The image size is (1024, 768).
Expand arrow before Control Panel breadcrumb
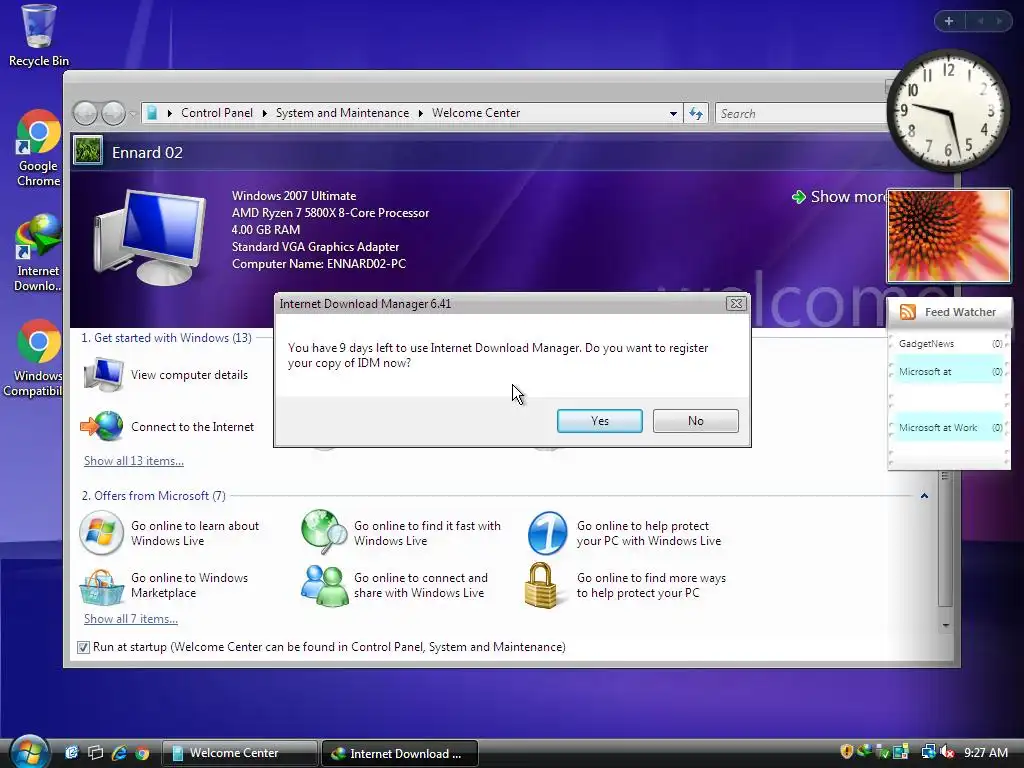point(170,113)
